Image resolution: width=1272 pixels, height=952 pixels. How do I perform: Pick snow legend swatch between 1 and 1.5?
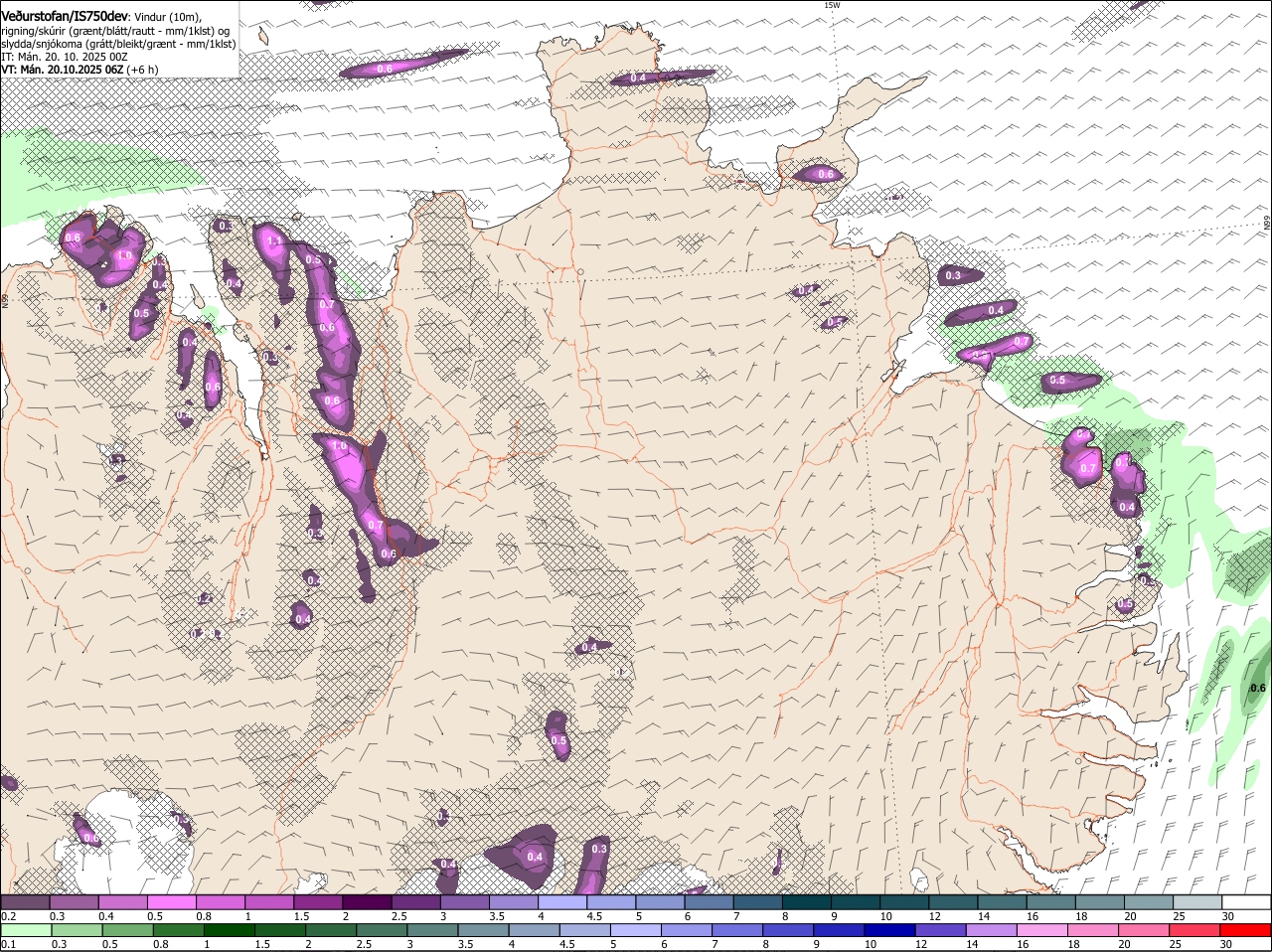[268, 902]
